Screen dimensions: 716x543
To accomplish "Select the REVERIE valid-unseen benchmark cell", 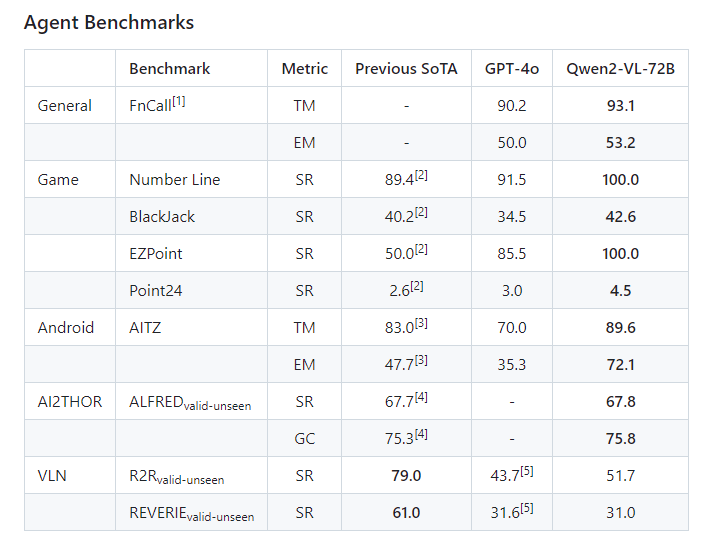I will point(191,514).
